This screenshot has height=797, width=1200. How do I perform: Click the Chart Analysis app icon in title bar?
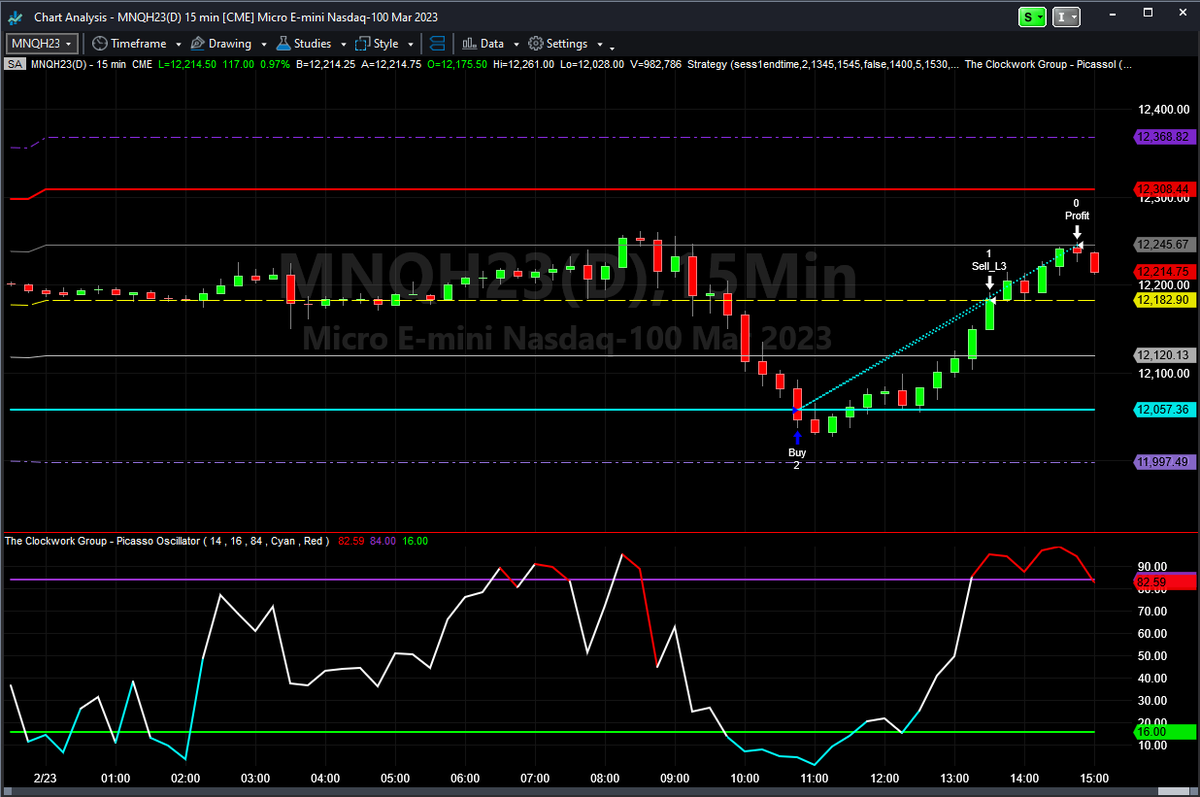coord(14,17)
